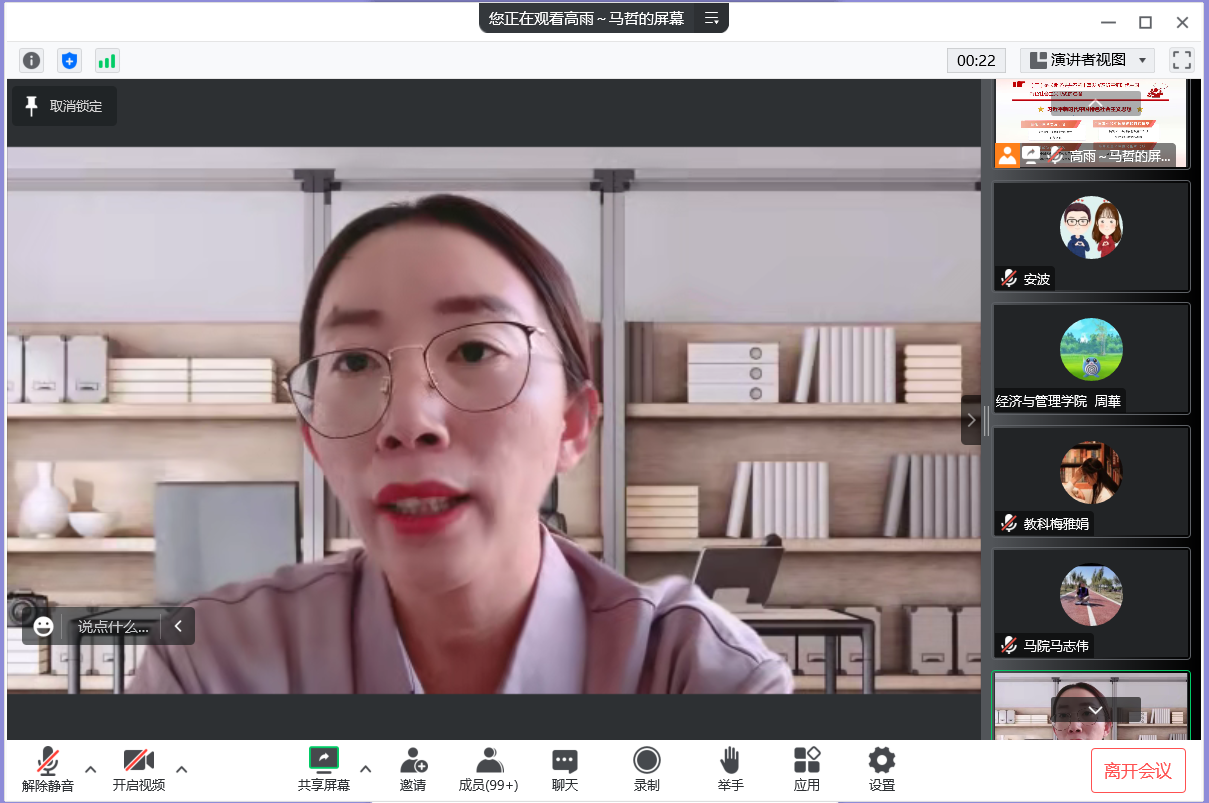
Task: Turn on camera with 开启视频
Action: 138,769
